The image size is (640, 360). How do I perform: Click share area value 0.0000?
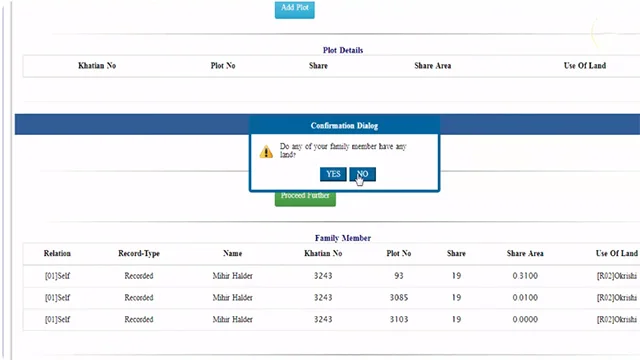[525, 319]
